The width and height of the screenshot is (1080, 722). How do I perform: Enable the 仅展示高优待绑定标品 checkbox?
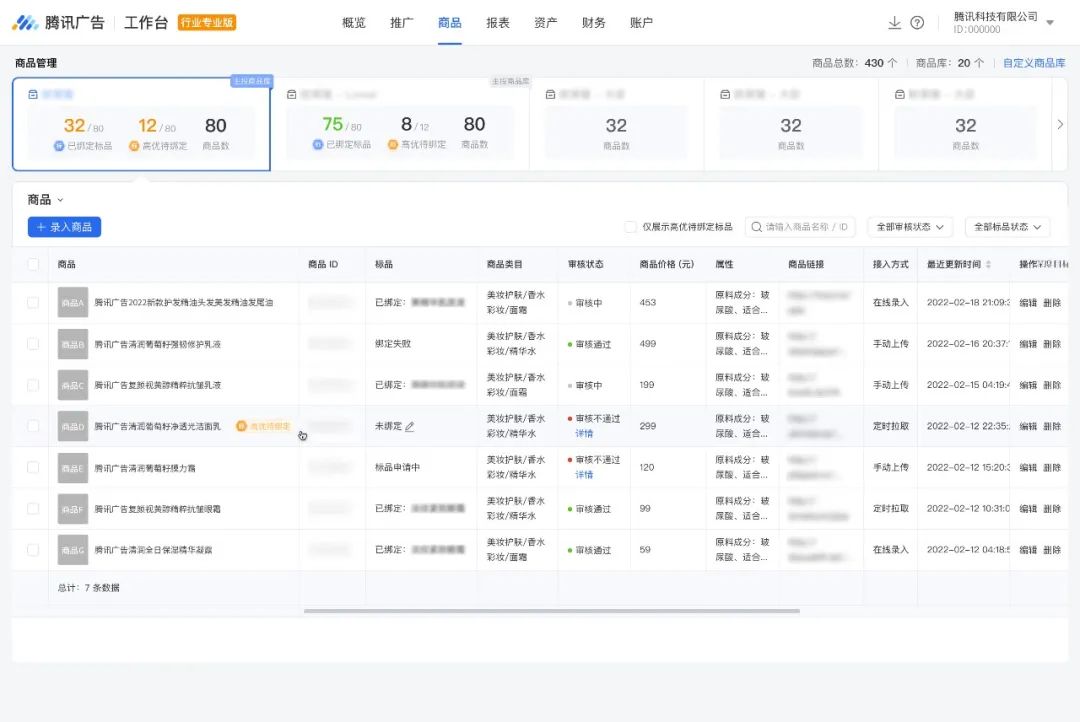629,227
